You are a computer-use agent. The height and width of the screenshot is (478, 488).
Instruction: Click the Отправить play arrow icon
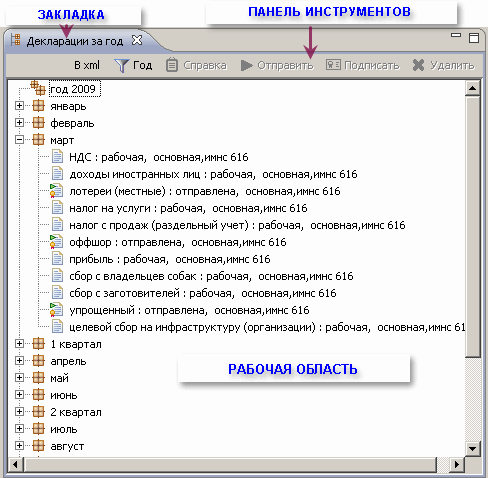(x=247, y=65)
